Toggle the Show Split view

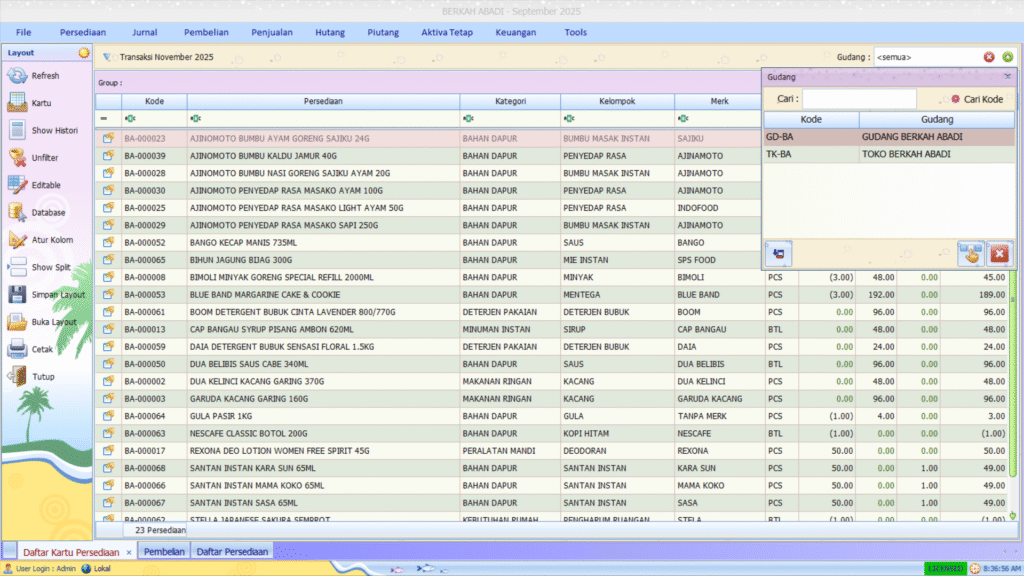[17, 267]
